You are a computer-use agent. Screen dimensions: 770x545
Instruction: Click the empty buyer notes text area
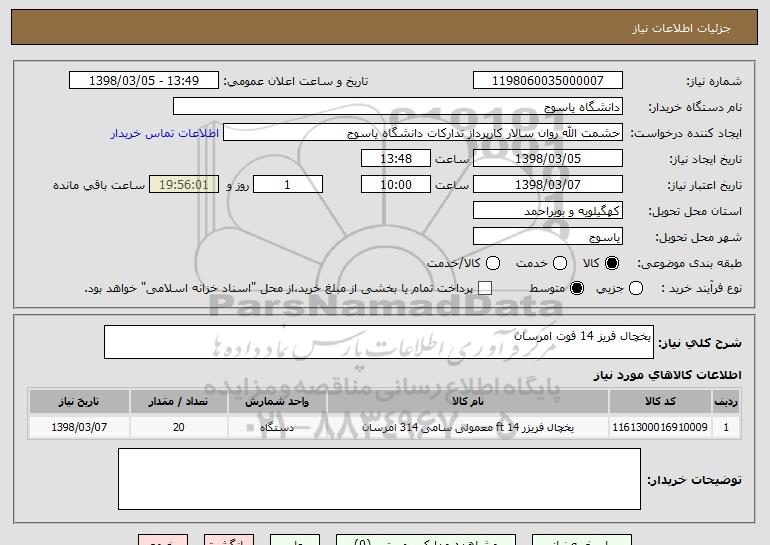(x=379, y=479)
